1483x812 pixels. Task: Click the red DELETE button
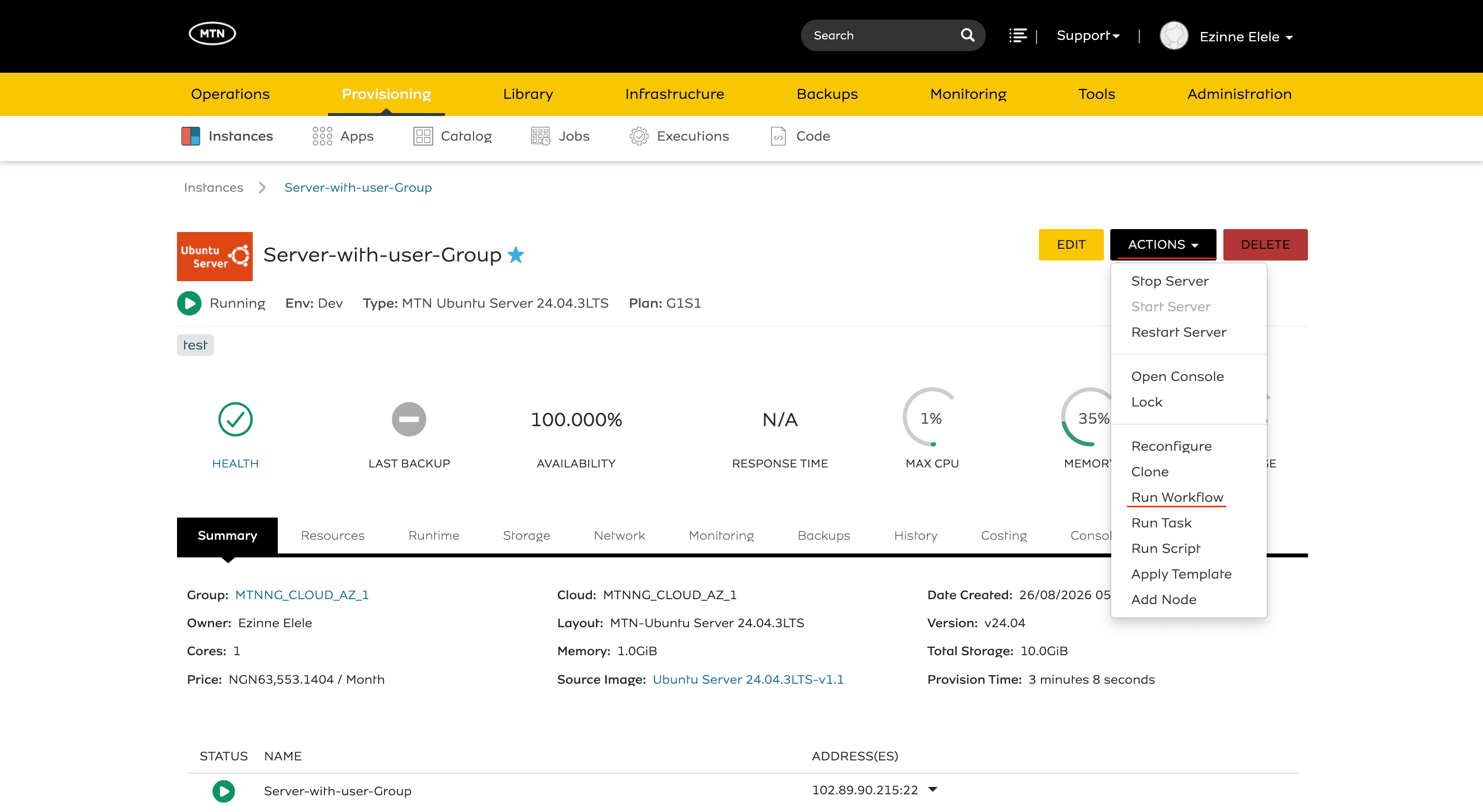1265,245
